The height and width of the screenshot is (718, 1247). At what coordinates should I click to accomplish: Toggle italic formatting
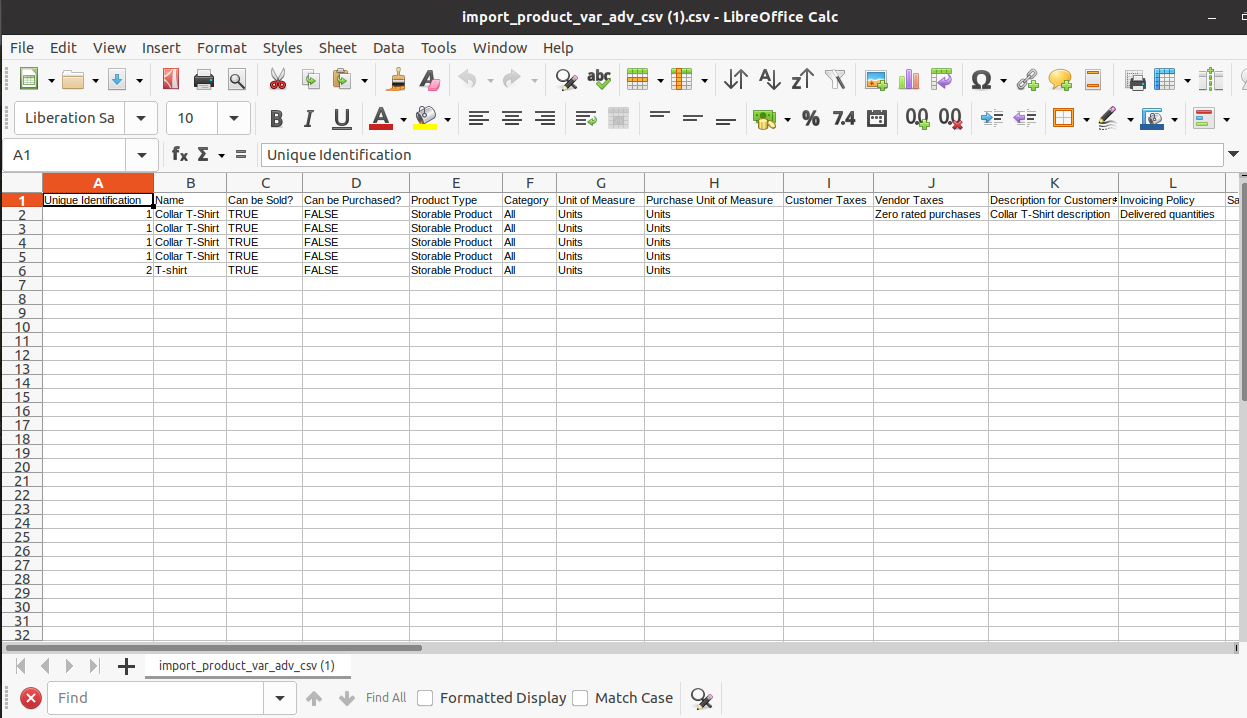(309, 118)
